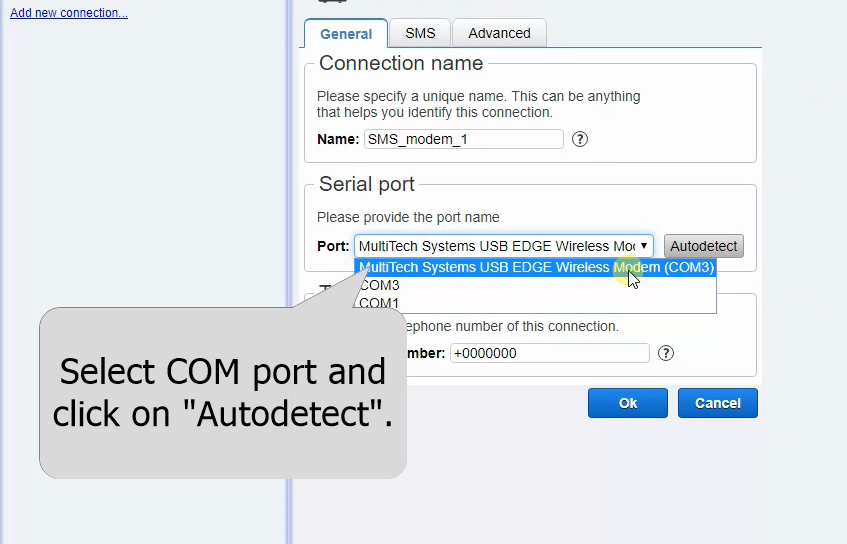The image size is (847, 544).
Task: Confirm with the Ok button
Action: click(x=628, y=403)
